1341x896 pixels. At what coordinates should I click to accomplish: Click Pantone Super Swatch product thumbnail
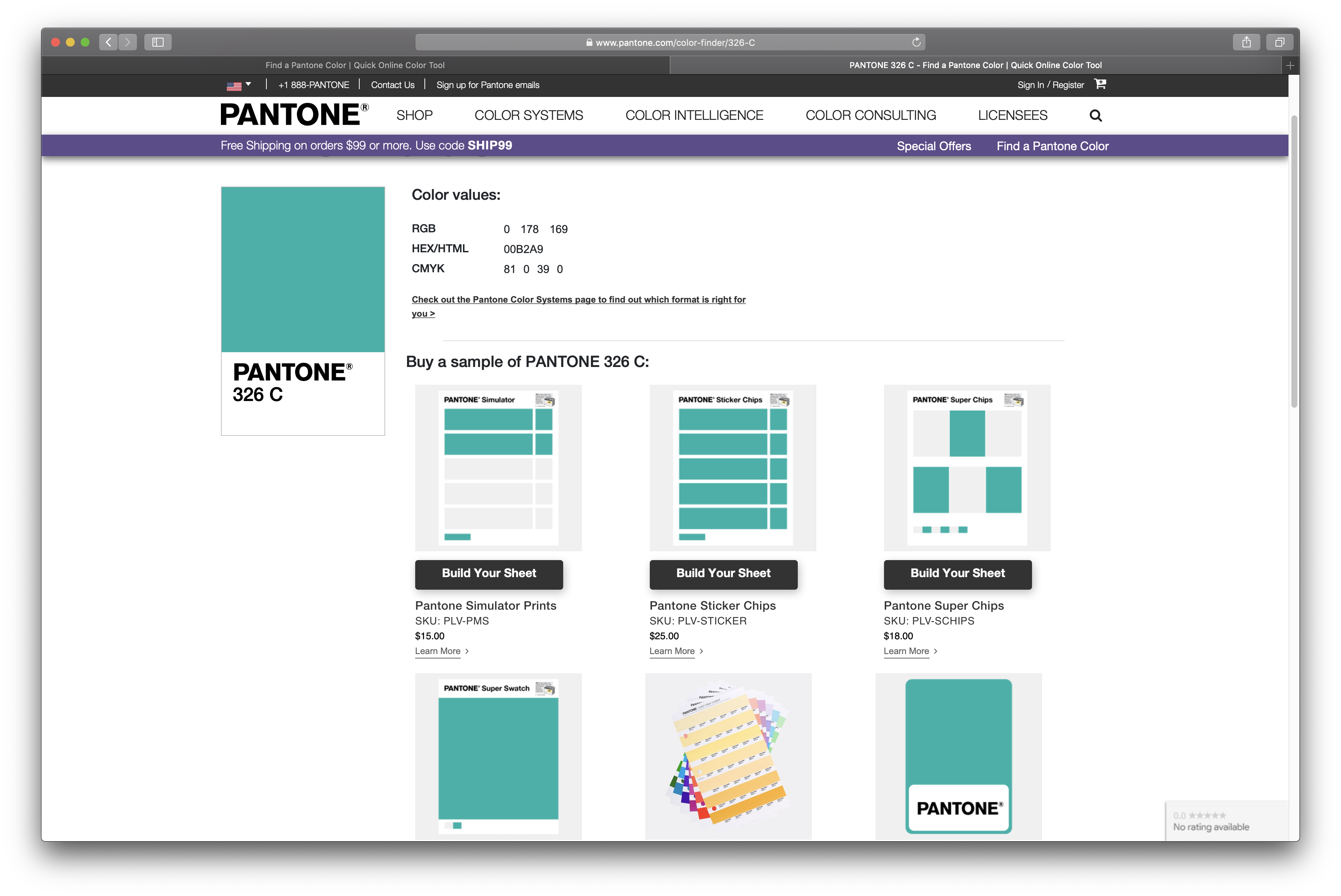click(498, 756)
